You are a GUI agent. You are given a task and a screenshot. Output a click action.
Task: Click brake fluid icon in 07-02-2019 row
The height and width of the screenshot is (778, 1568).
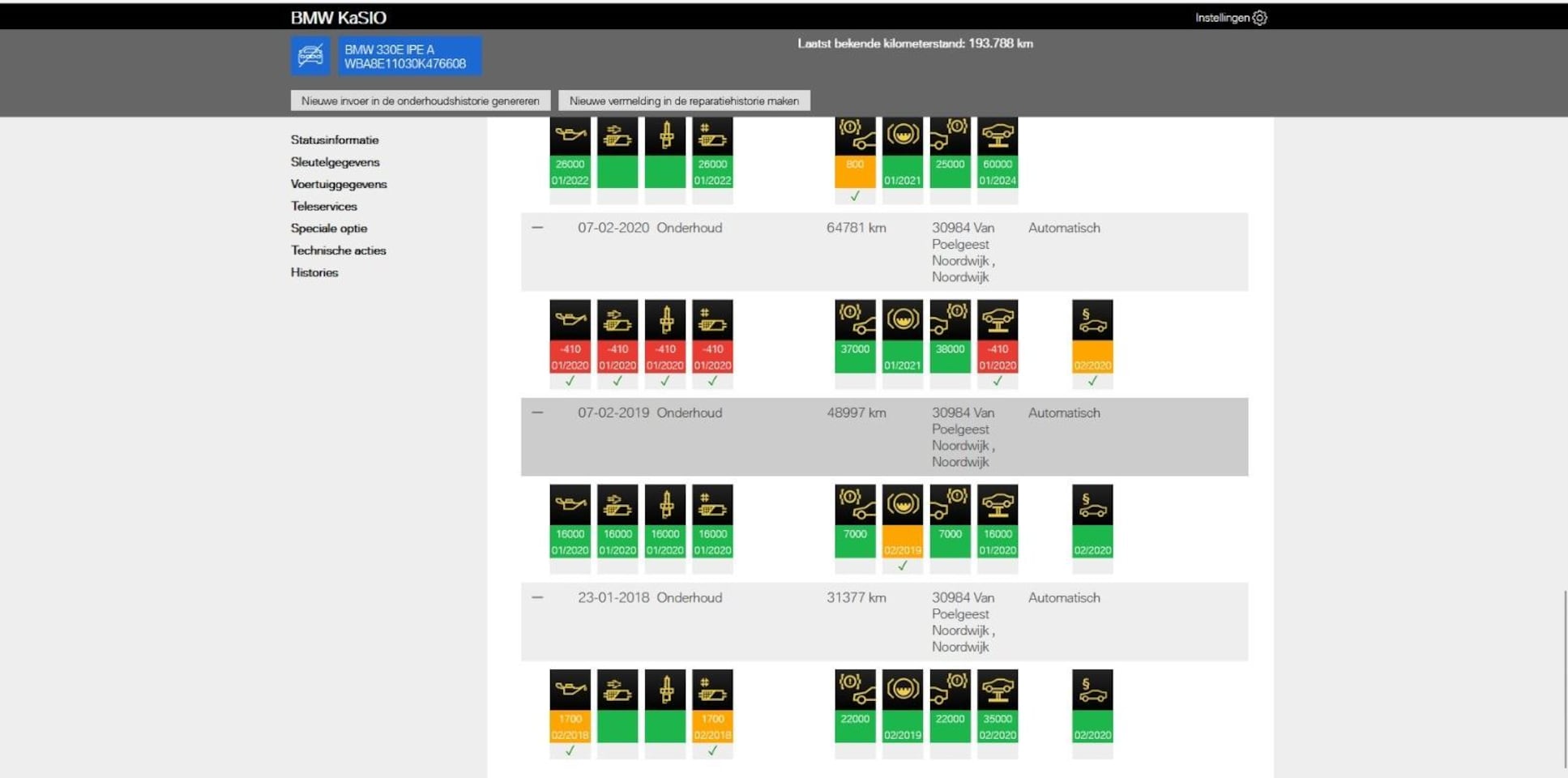[903, 505]
